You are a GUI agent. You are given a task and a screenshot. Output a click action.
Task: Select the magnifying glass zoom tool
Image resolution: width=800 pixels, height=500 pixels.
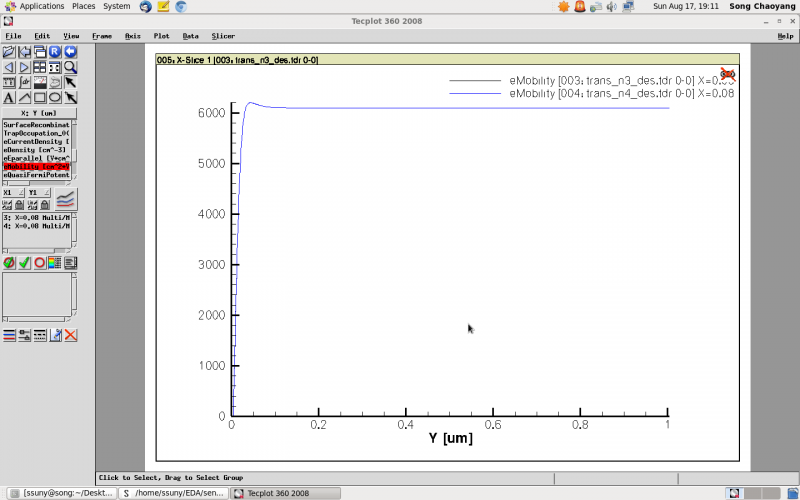pos(70,67)
